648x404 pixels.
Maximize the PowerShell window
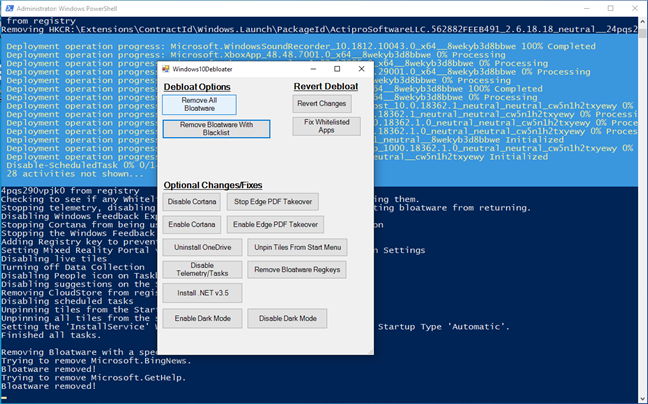pos(610,8)
